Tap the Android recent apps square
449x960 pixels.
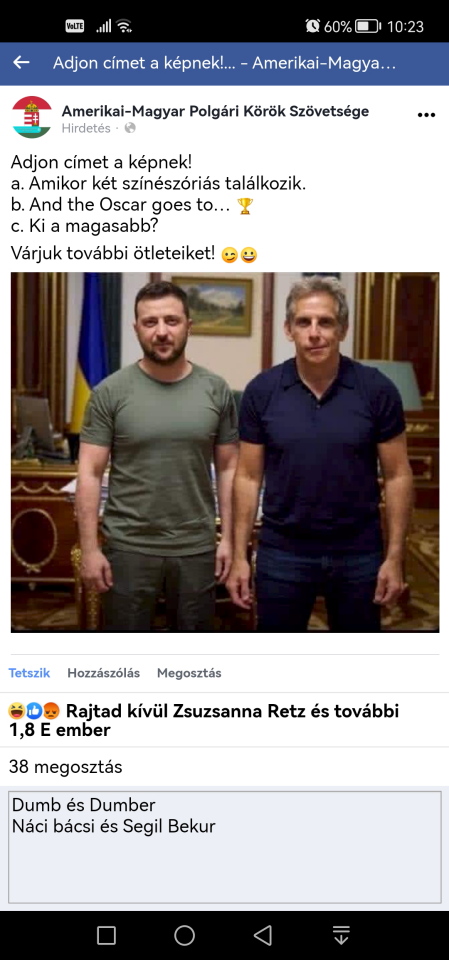click(x=106, y=936)
